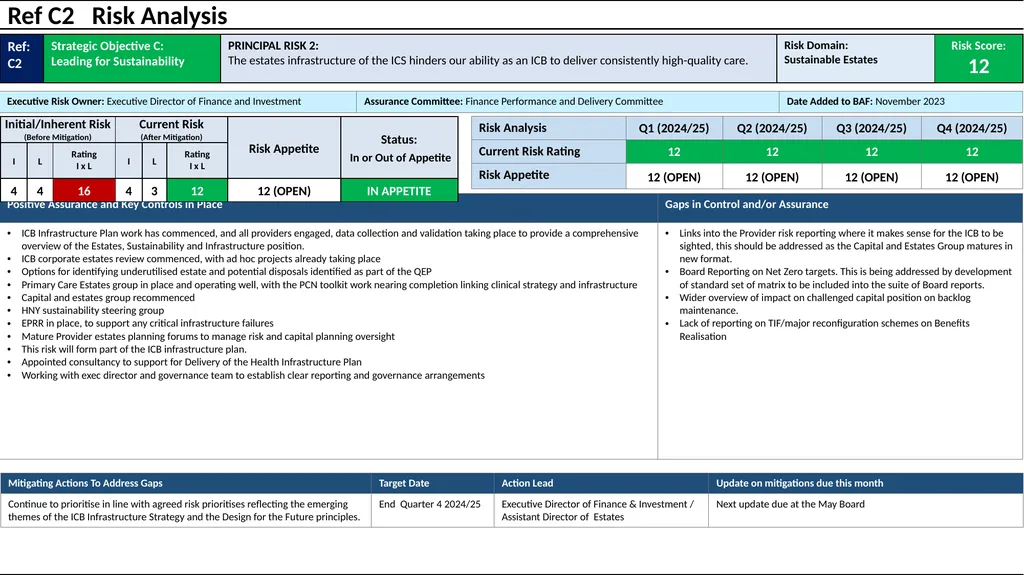The height and width of the screenshot is (575, 1024).
Task: Select the 'Q3 (2024/25)' column header
Action: (871, 128)
